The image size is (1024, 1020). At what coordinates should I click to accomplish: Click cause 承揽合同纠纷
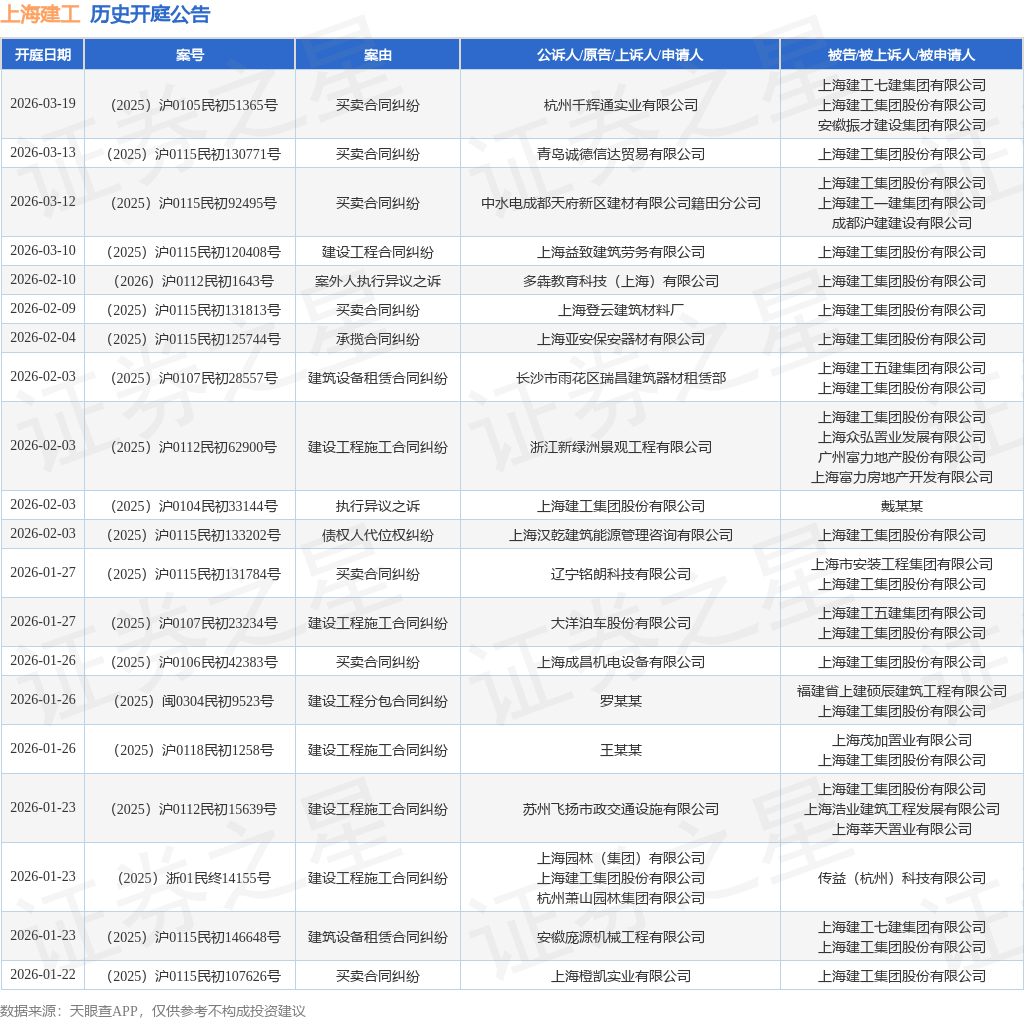377,339
